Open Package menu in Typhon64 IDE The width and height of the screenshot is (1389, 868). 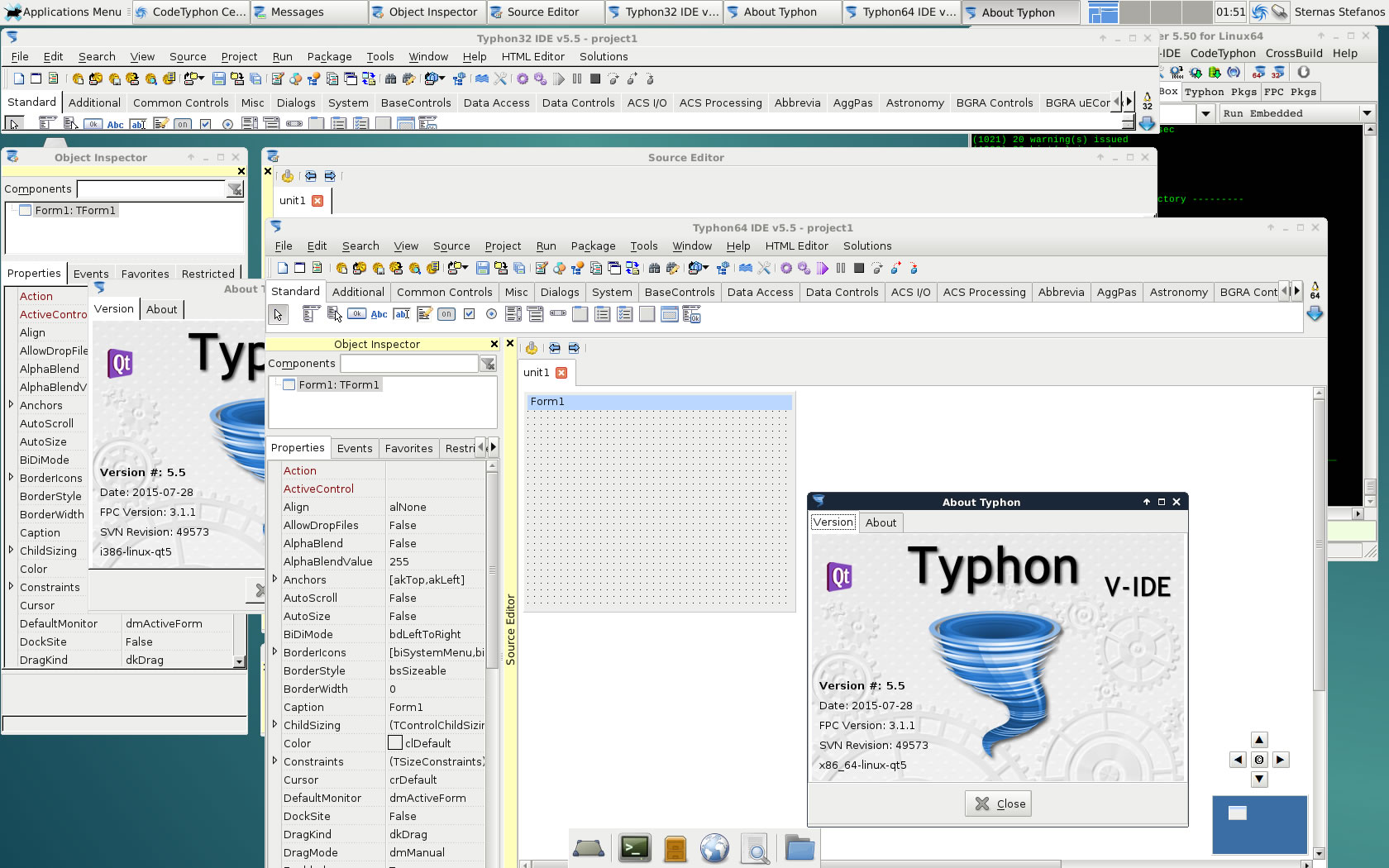point(593,246)
